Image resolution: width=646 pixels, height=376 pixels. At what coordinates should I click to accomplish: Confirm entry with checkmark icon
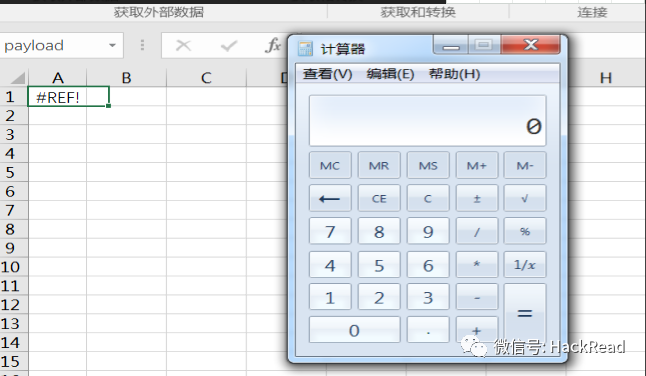[x=229, y=45]
